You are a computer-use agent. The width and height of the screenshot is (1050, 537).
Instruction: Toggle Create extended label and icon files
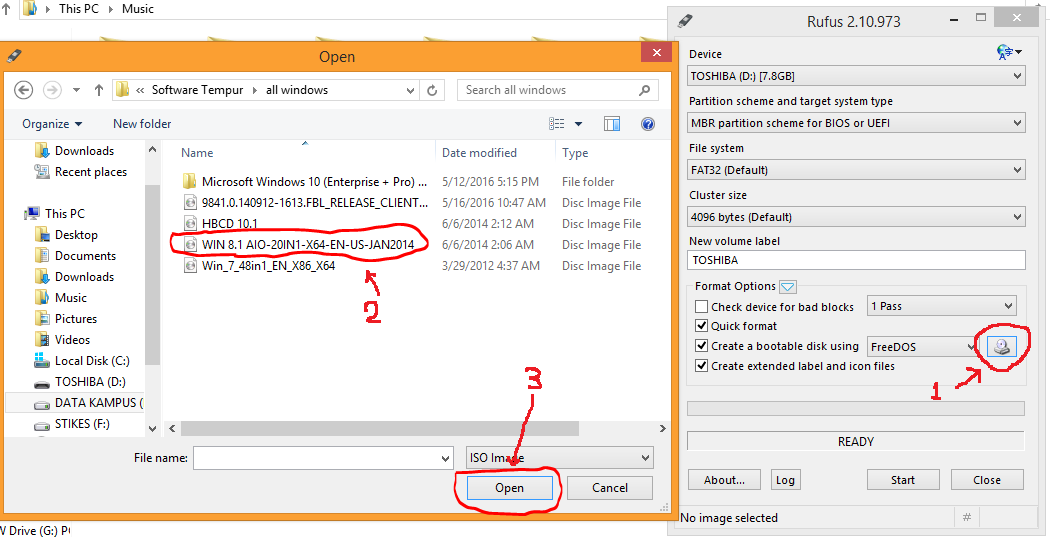[x=701, y=366]
